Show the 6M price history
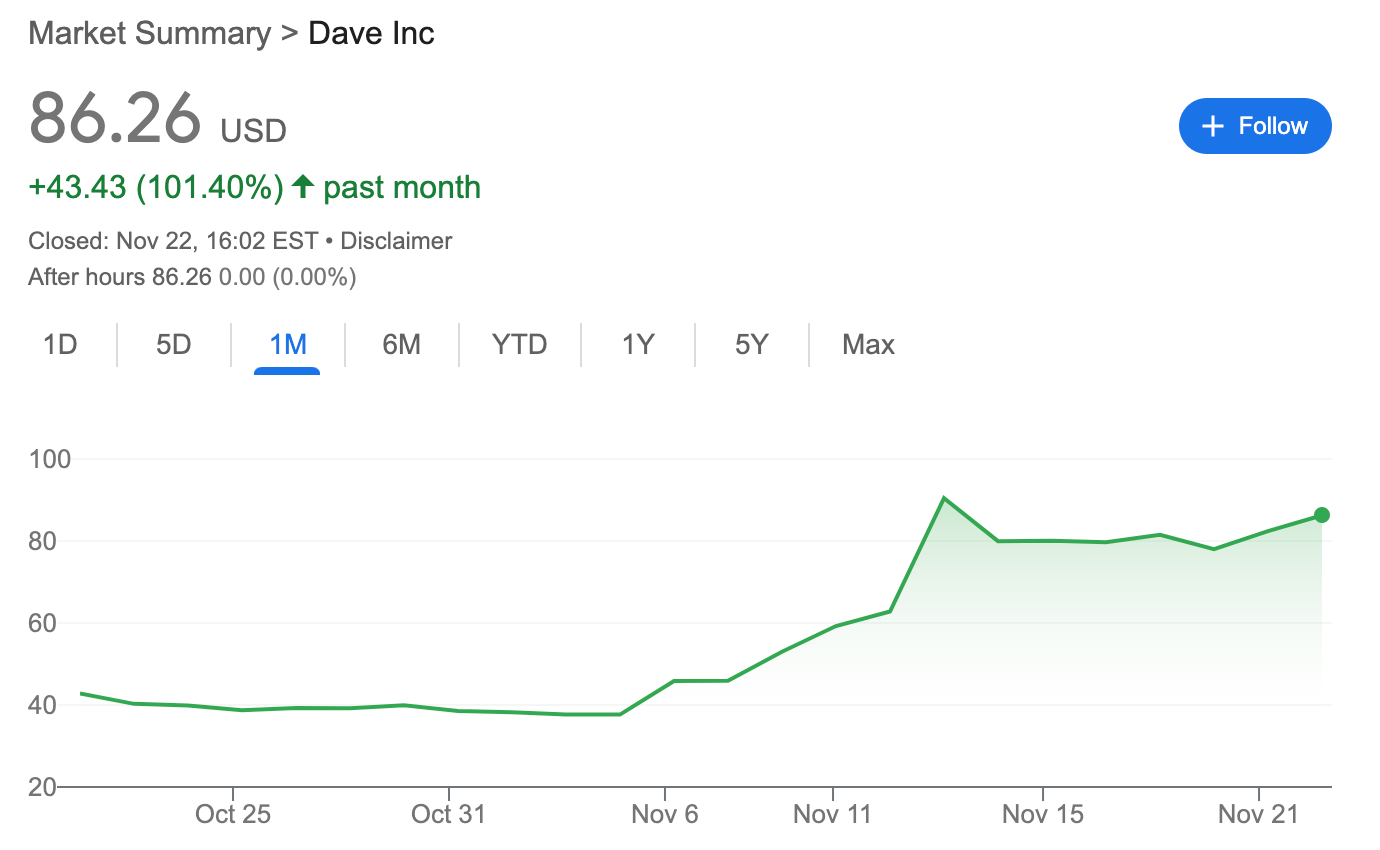 coord(401,345)
